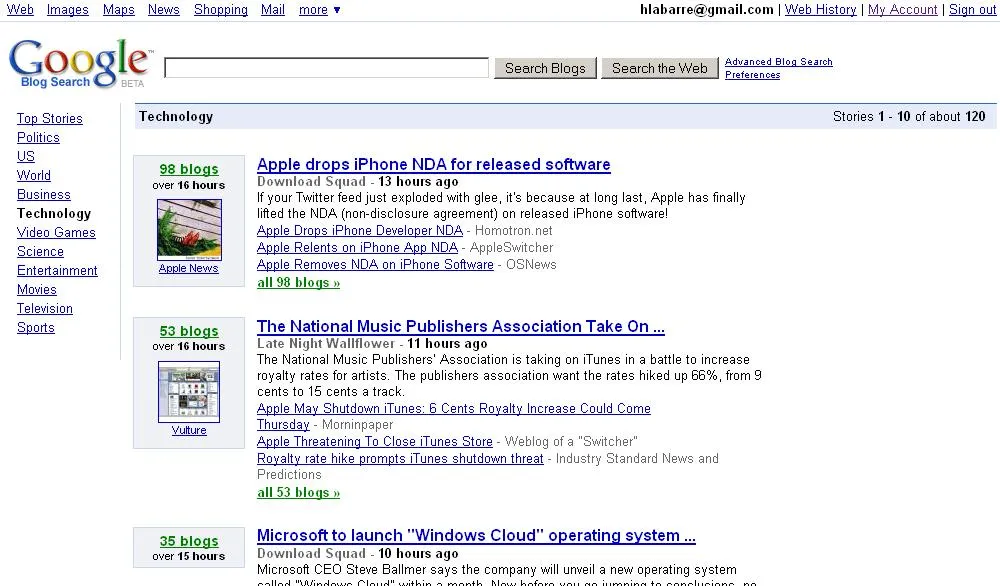Open 'Apple Relents on iPhone App NDA'
Screen dimensions: 1000x586
(357, 247)
